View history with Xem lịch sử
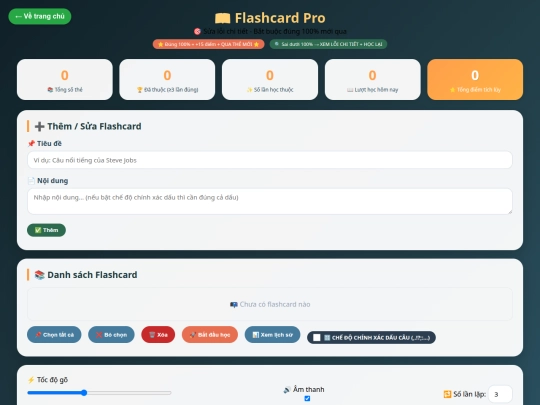The width and height of the screenshot is (540, 405). (272, 335)
